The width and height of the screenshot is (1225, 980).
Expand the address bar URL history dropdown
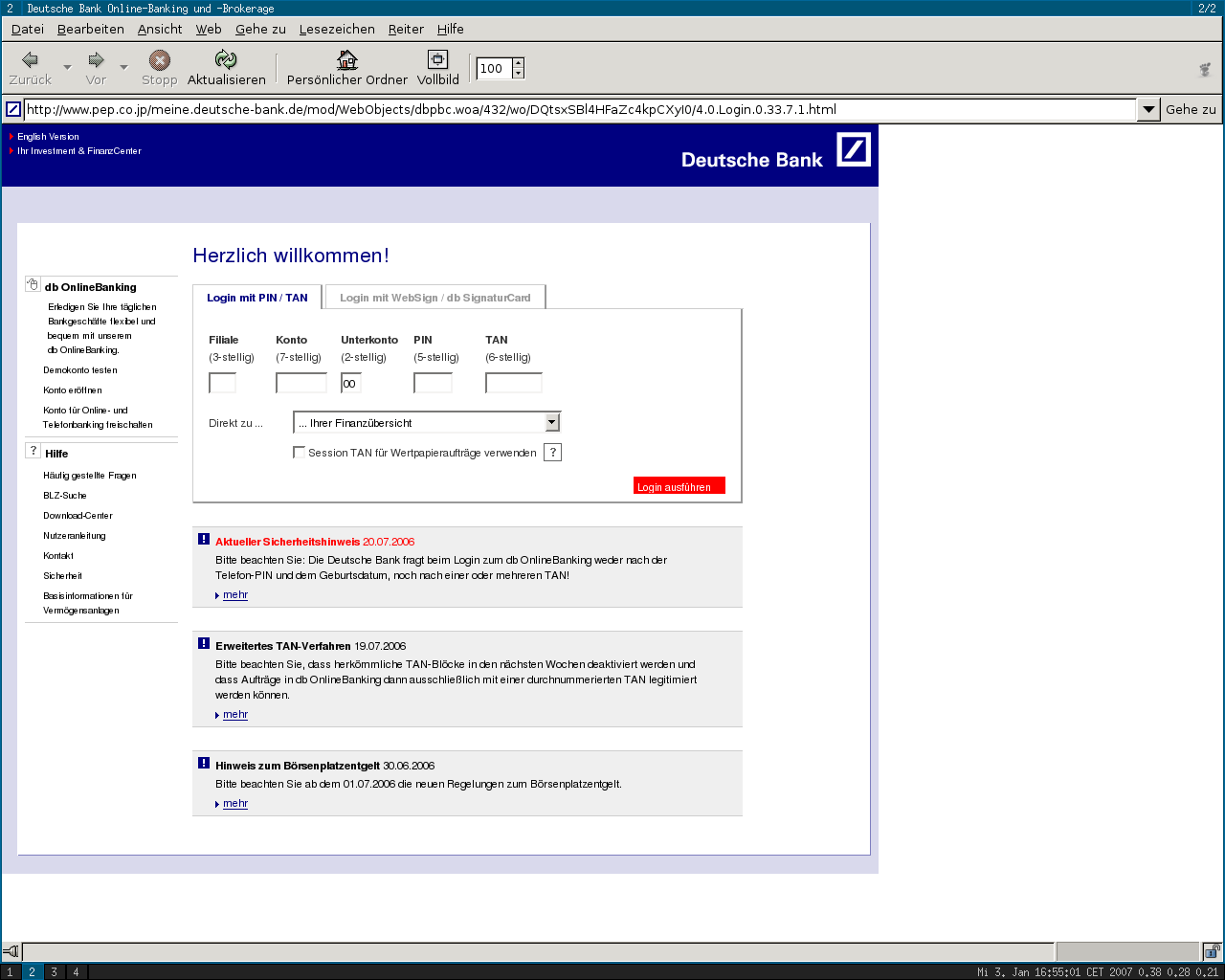coord(1149,109)
